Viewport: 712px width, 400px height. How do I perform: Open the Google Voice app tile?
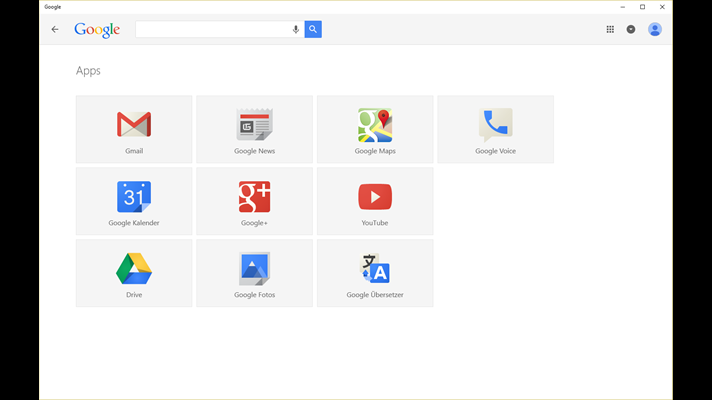click(x=495, y=129)
